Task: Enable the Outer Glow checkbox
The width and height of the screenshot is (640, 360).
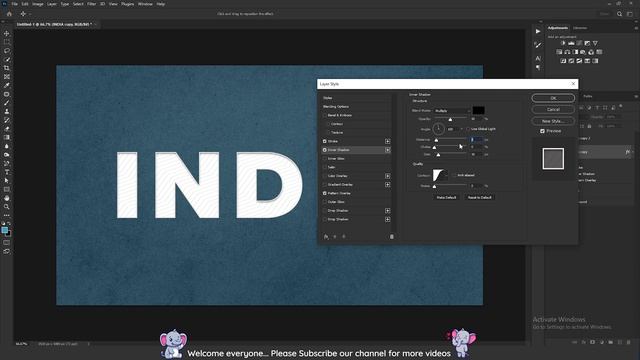Action: coord(325,202)
